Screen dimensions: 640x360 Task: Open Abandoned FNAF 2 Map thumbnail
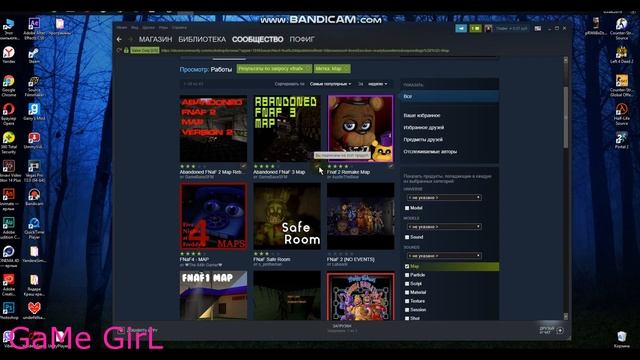pos(213,129)
